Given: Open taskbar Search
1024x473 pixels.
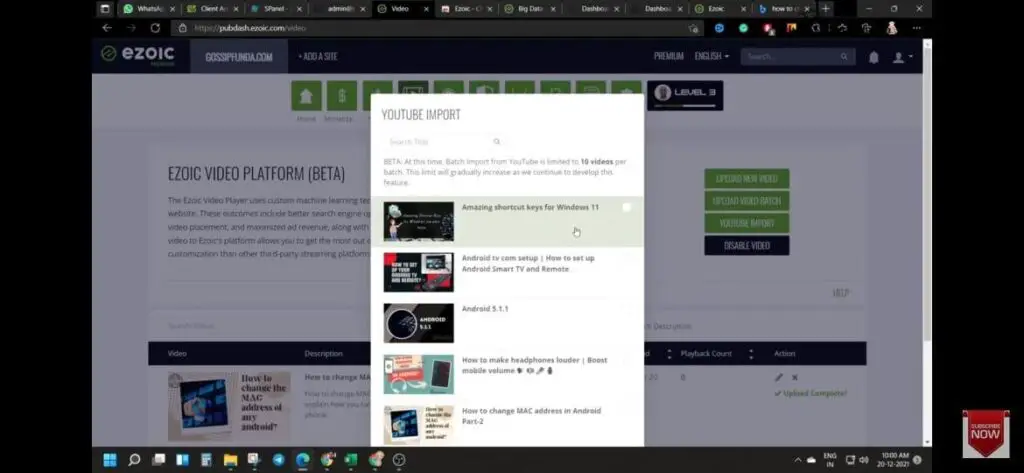Looking at the screenshot, I should pyautogui.click(x=134, y=460).
